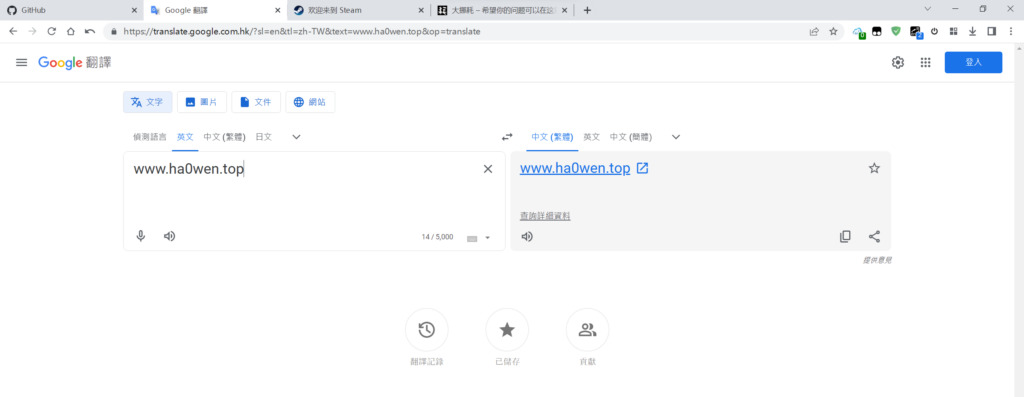Choose Japanese as source language

(x=264, y=137)
